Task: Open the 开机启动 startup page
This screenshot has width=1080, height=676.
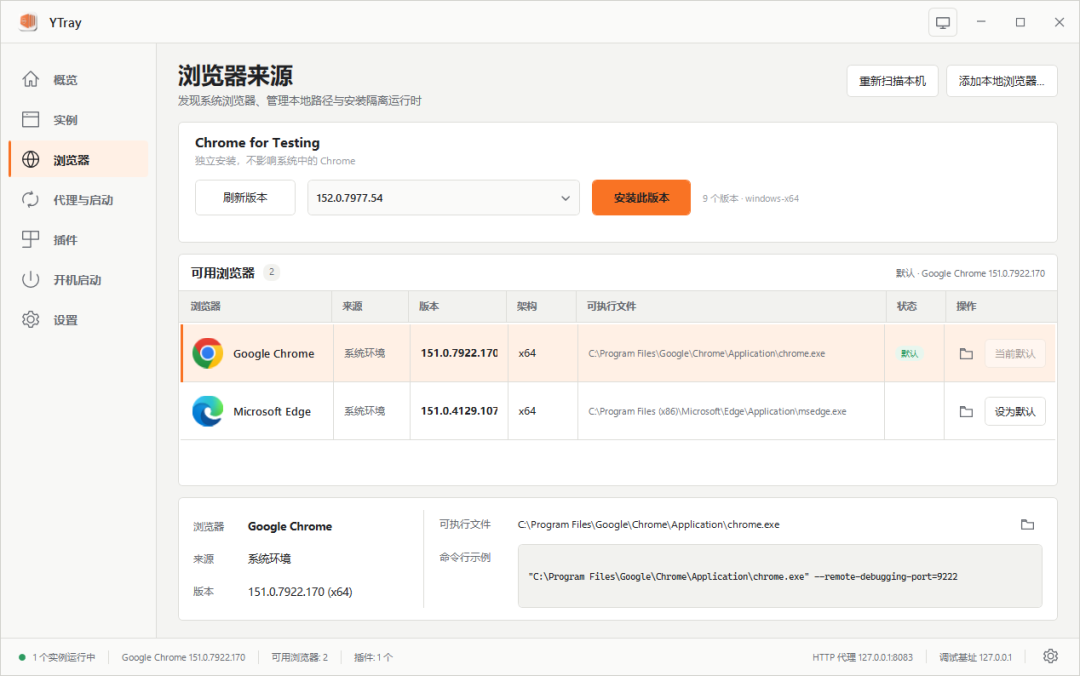Action: [x=78, y=280]
